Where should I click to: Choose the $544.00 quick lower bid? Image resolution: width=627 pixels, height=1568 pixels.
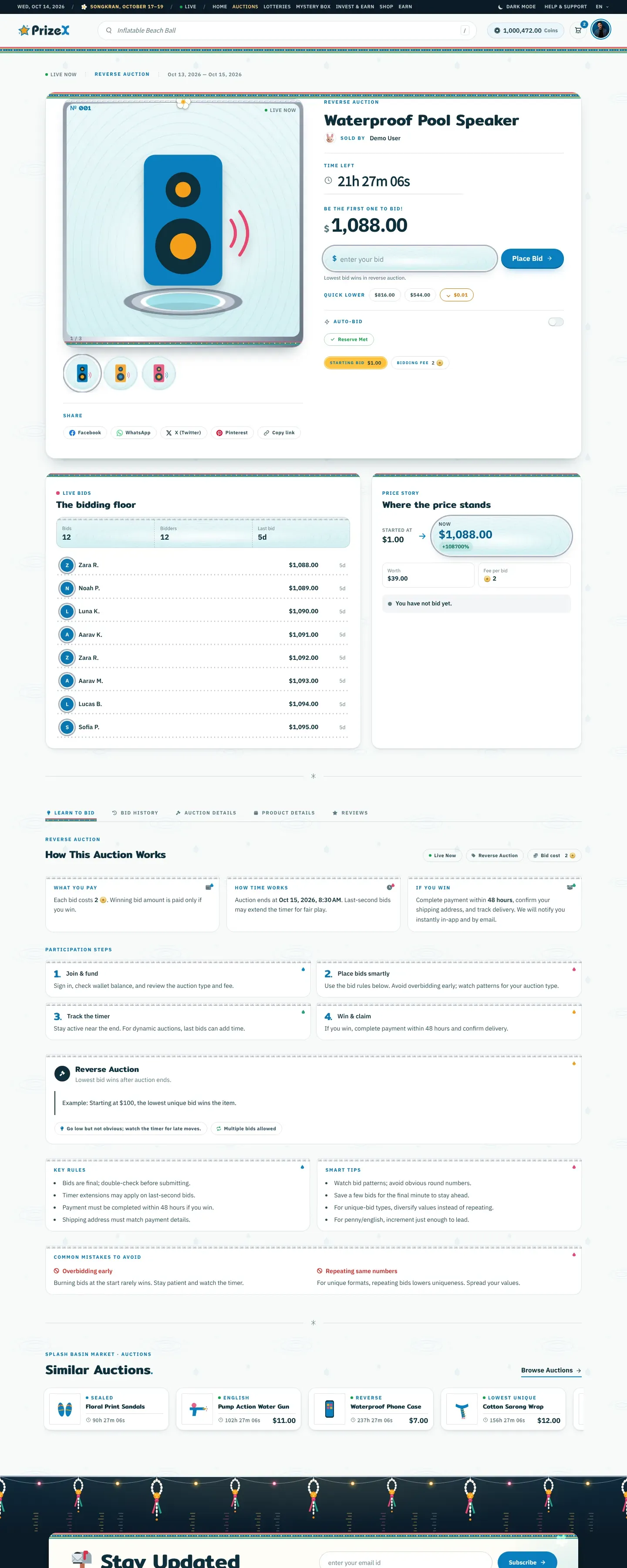point(420,295)
